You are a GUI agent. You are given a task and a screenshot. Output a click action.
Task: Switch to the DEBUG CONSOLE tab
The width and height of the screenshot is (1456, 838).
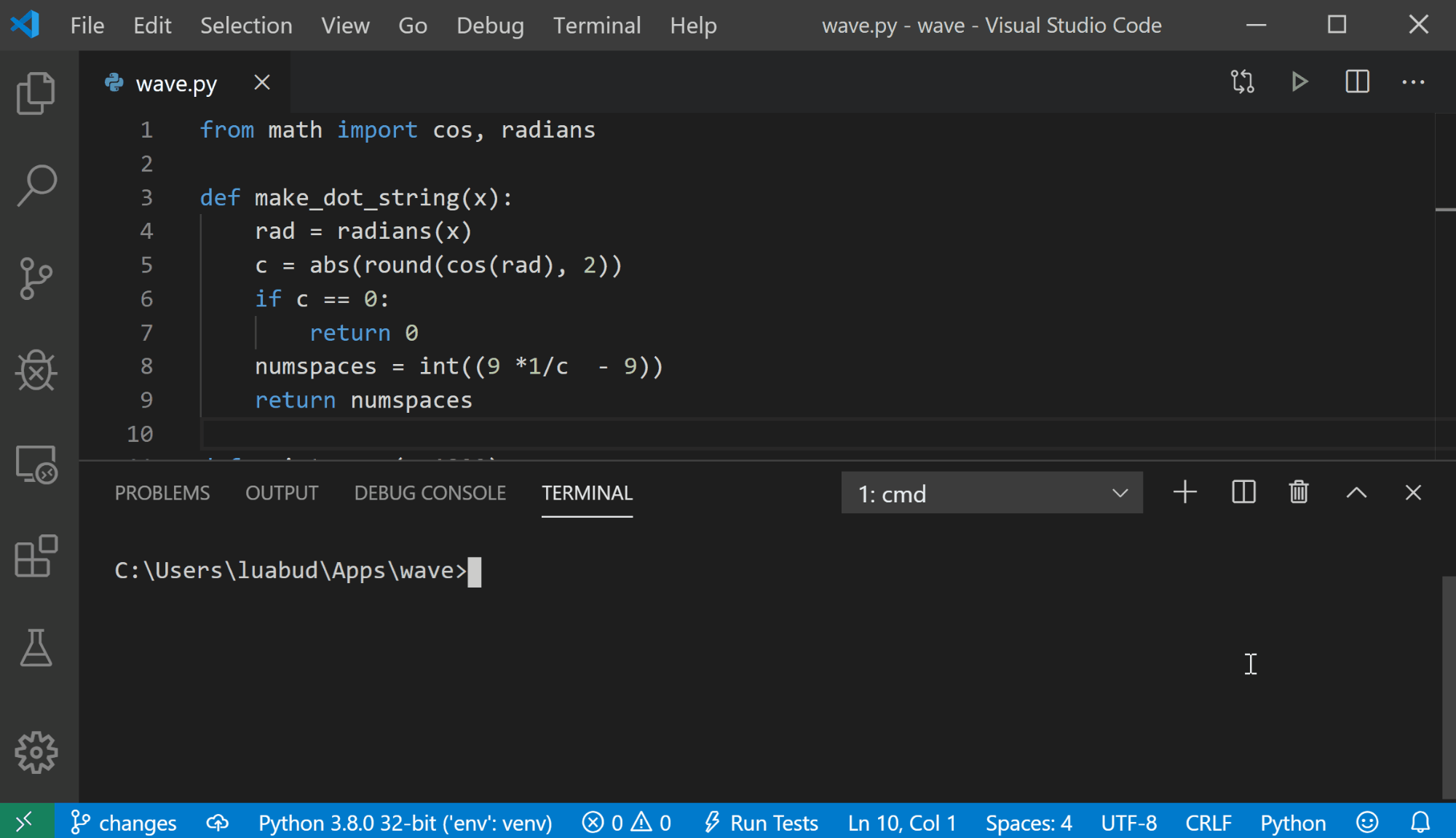click(429, 492)
